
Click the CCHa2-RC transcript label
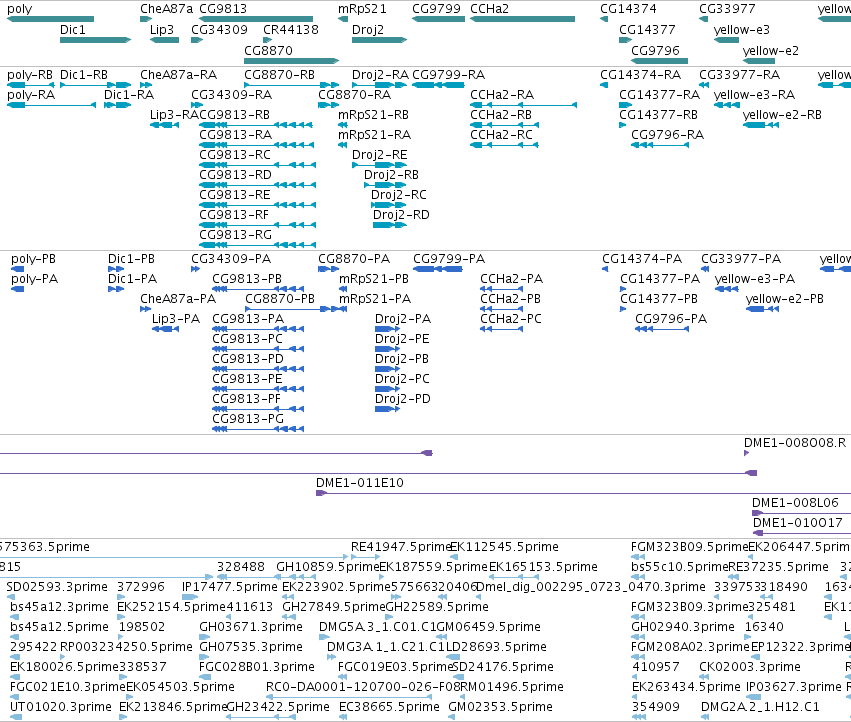501,135
